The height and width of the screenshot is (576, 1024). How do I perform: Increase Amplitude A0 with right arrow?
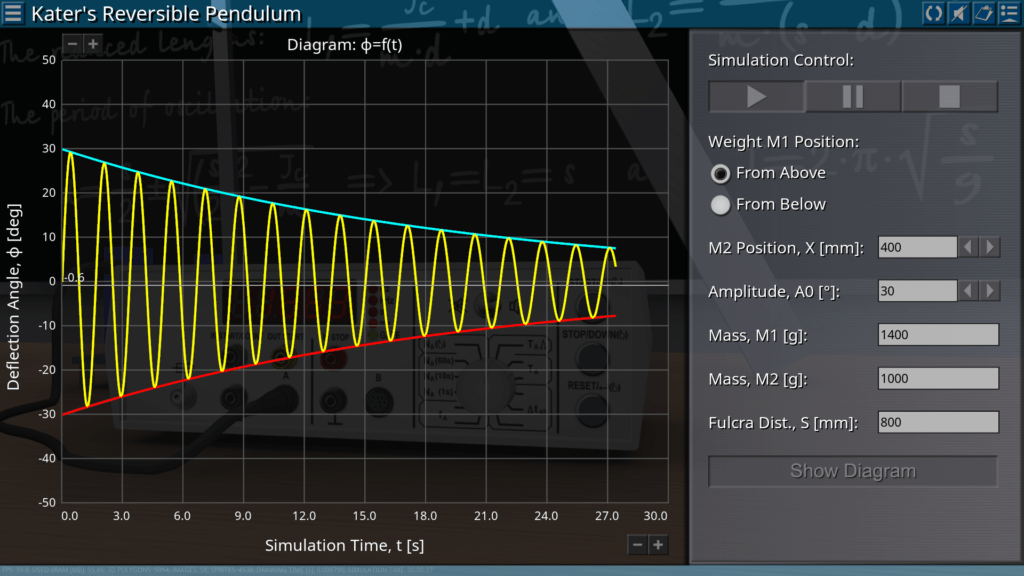point(990,291)
